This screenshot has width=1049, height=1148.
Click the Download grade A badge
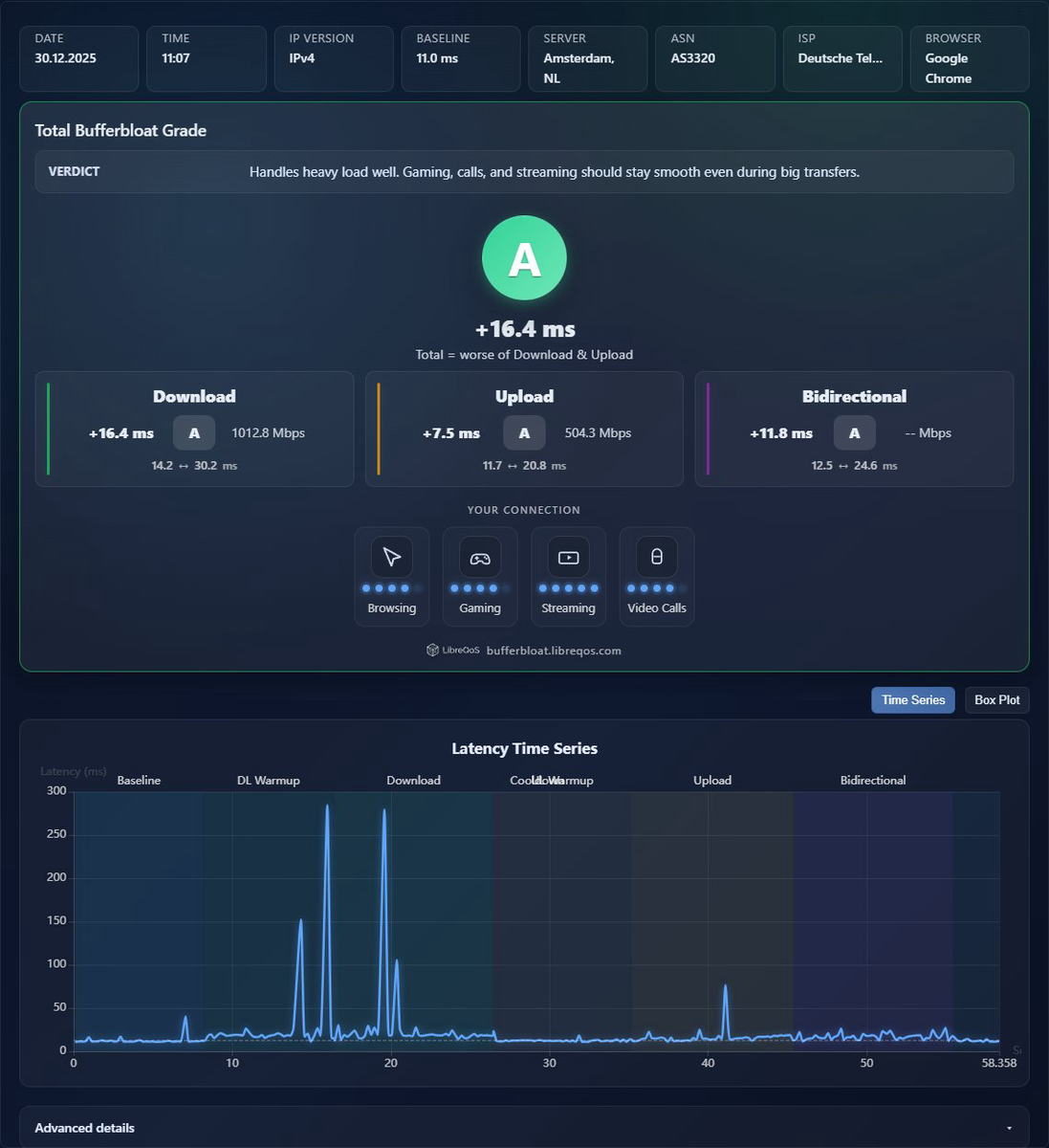(194, 433)
